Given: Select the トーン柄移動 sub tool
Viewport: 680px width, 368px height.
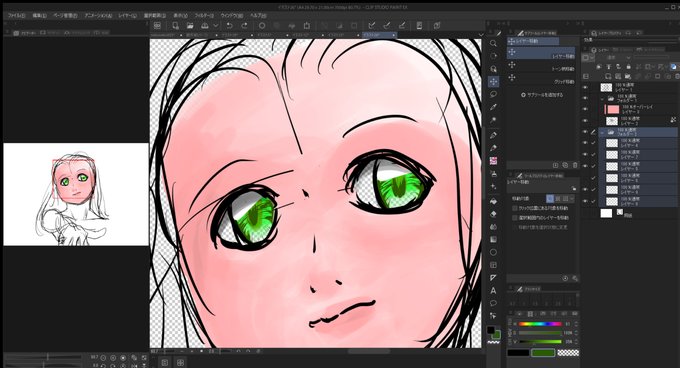Looking at the screenshot, I should [x=542, y=67].
